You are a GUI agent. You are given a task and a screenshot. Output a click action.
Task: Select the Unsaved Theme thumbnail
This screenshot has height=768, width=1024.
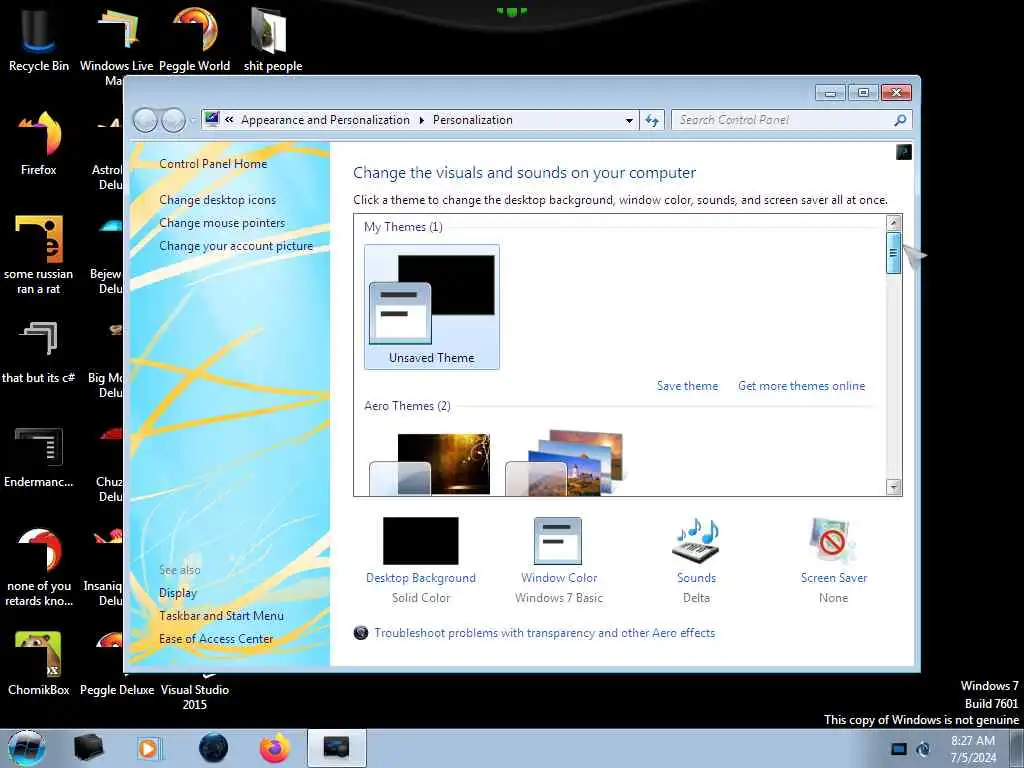[432, 307]
